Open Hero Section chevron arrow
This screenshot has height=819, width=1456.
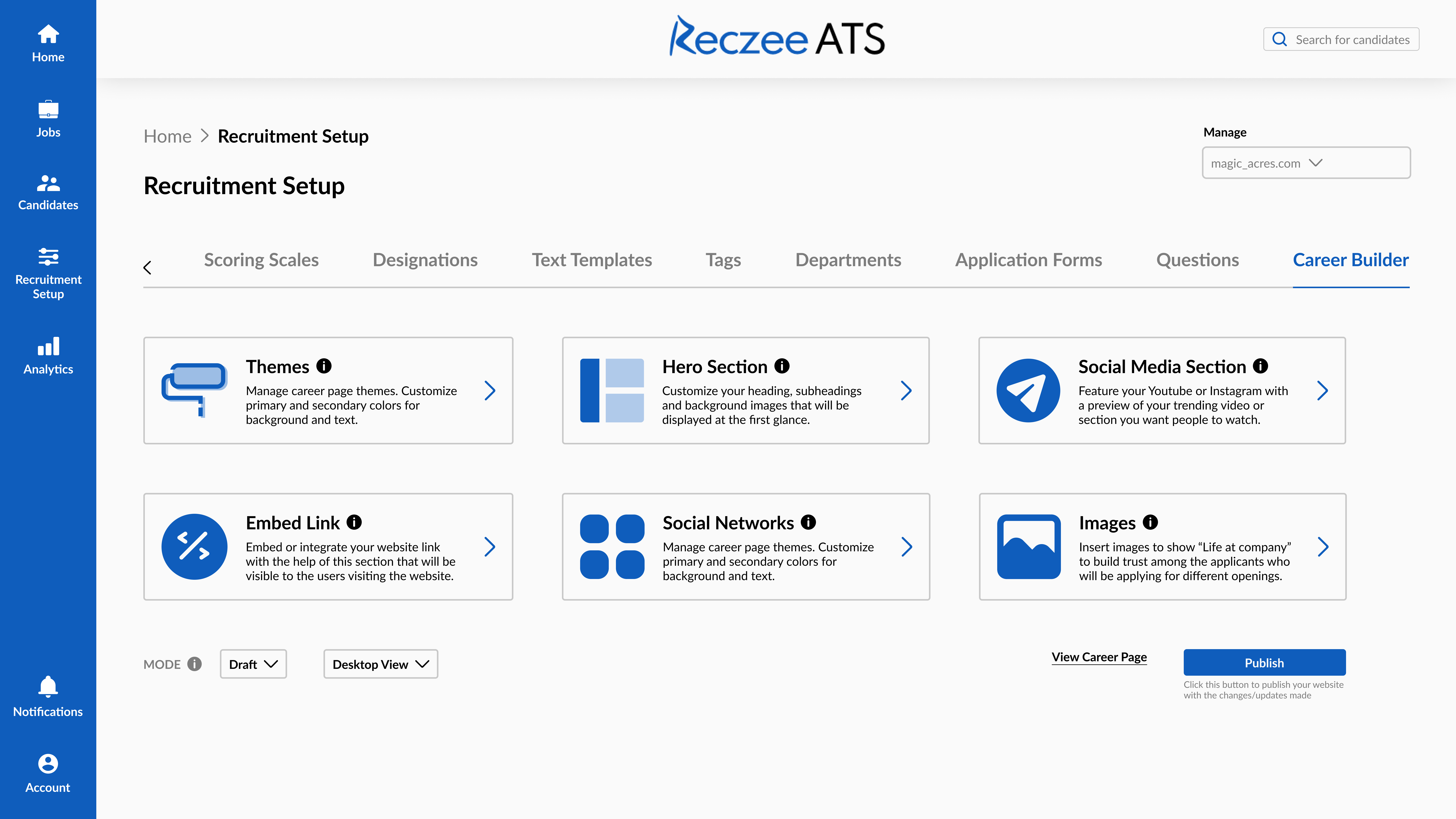[x=906, y=391]
